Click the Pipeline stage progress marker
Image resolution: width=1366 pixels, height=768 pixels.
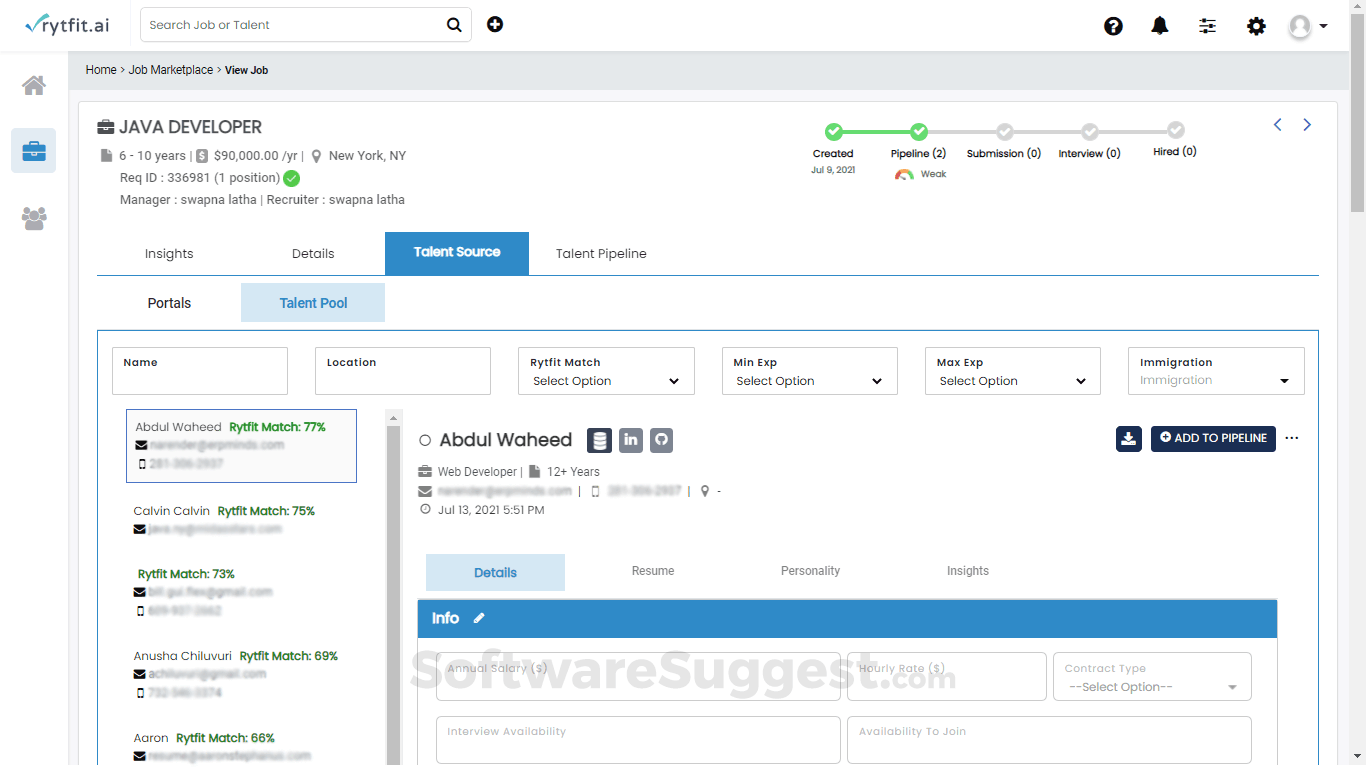[919, 131]
